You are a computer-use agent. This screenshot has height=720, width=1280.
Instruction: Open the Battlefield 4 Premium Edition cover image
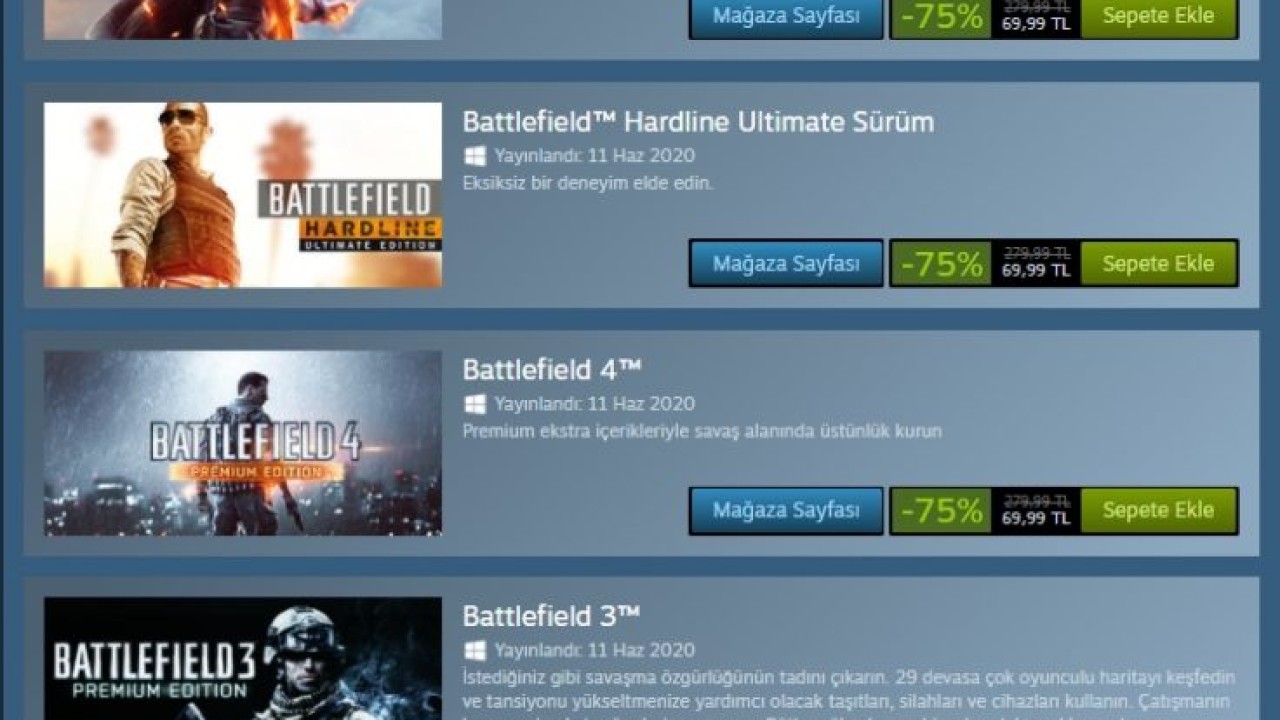click(x=243, y=443)
